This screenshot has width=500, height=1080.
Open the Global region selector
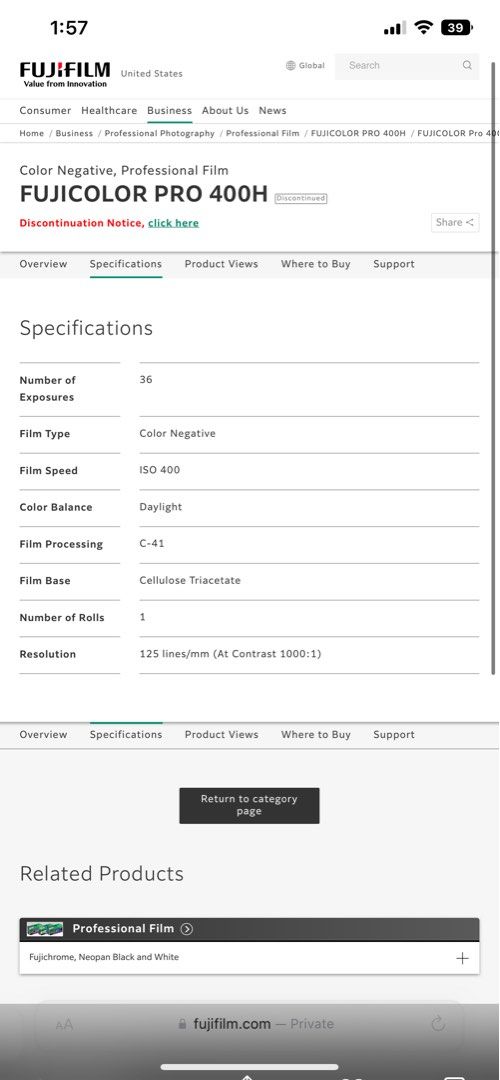(x=305, y=65)
